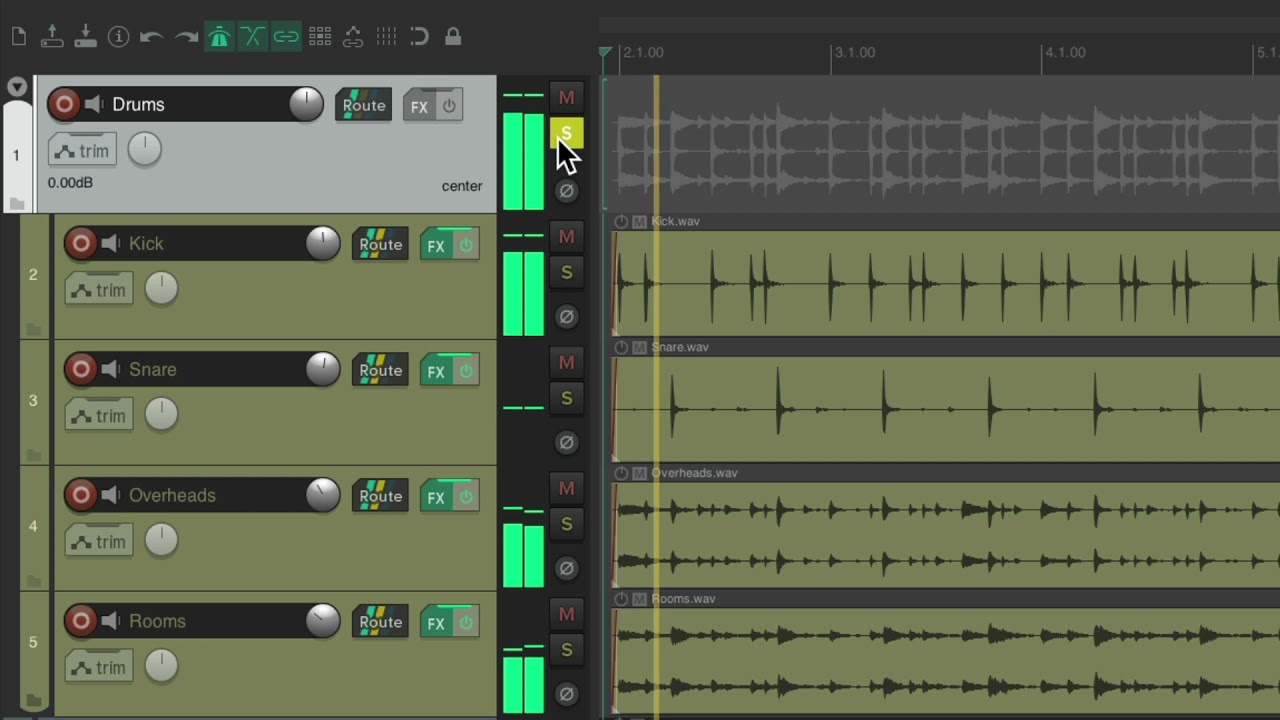Solo the Snare track
The image size is (1280, 720).
(567, 399)
